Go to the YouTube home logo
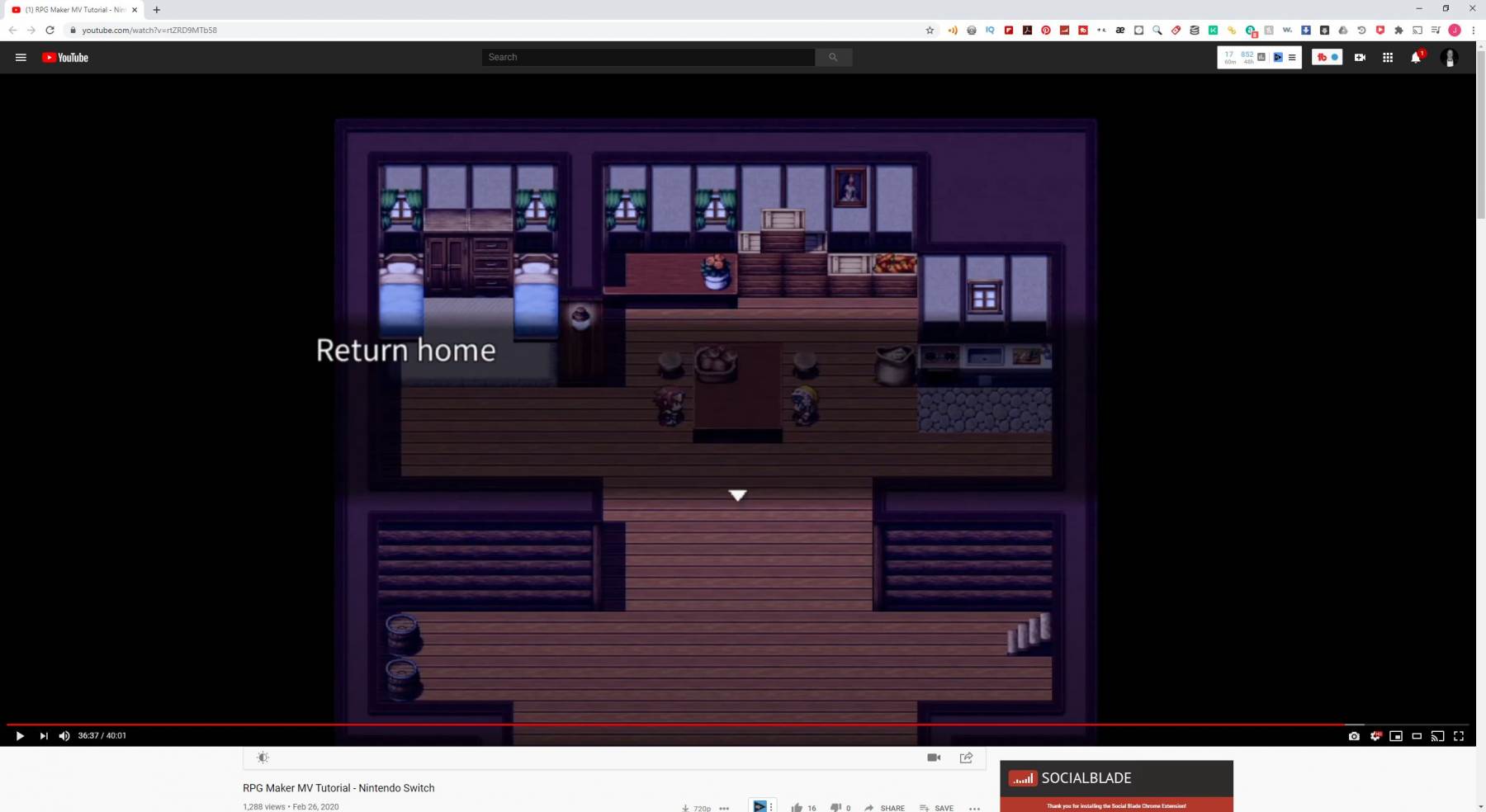 pyautogui.click(x=65, y=58)
